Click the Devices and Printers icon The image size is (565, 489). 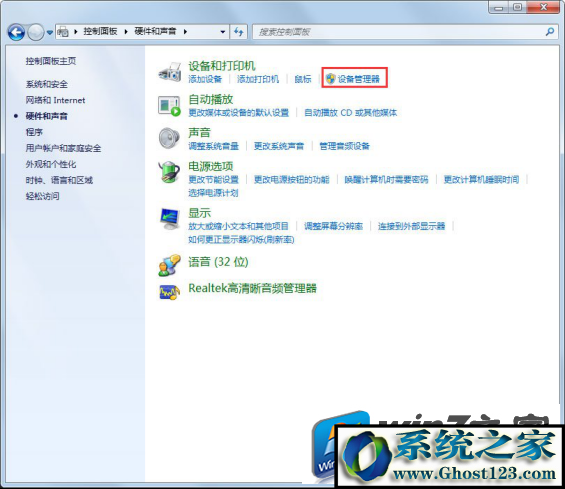(x=170, y=72)
